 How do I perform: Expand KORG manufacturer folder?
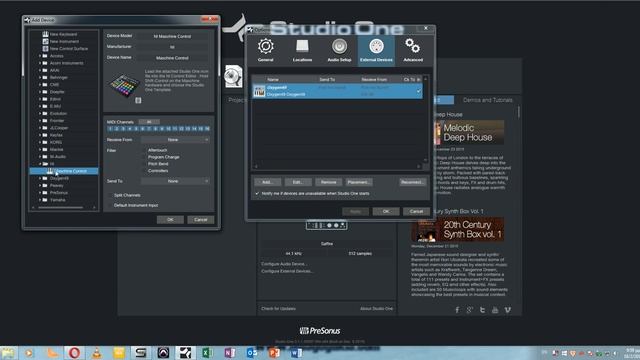point(40,142)
